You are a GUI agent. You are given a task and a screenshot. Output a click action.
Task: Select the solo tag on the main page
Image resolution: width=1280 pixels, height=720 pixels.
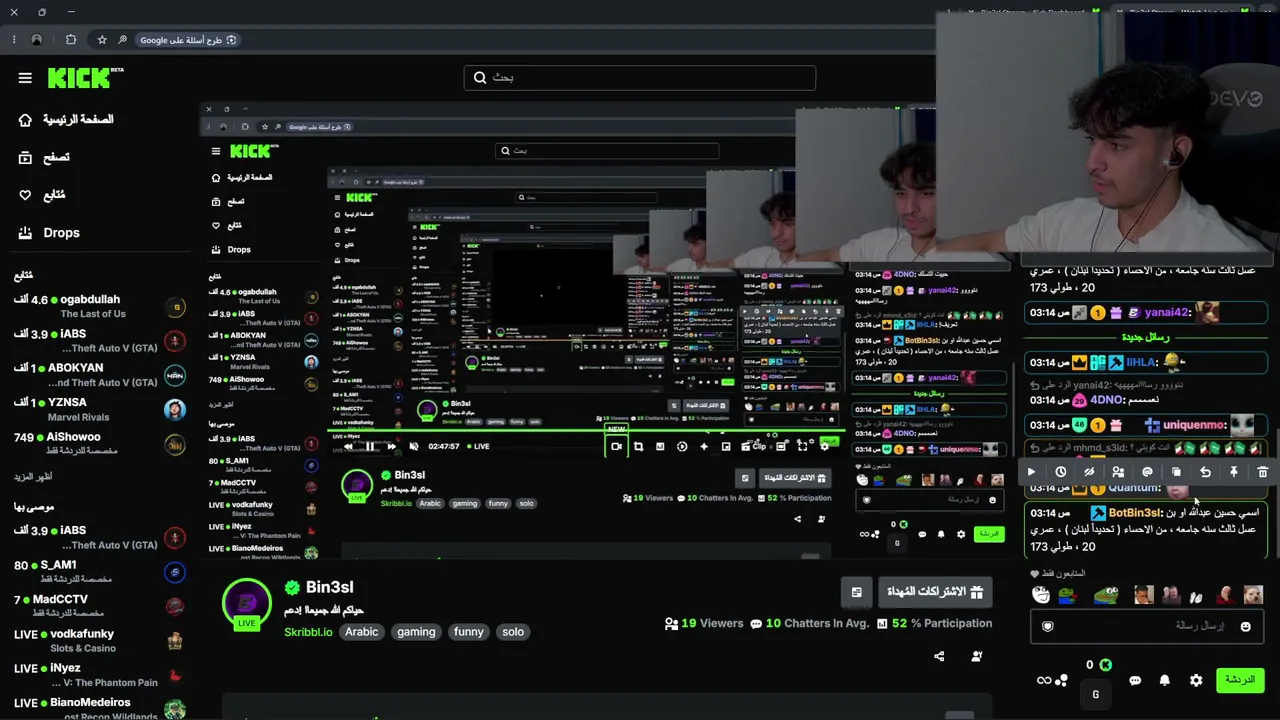513,632
